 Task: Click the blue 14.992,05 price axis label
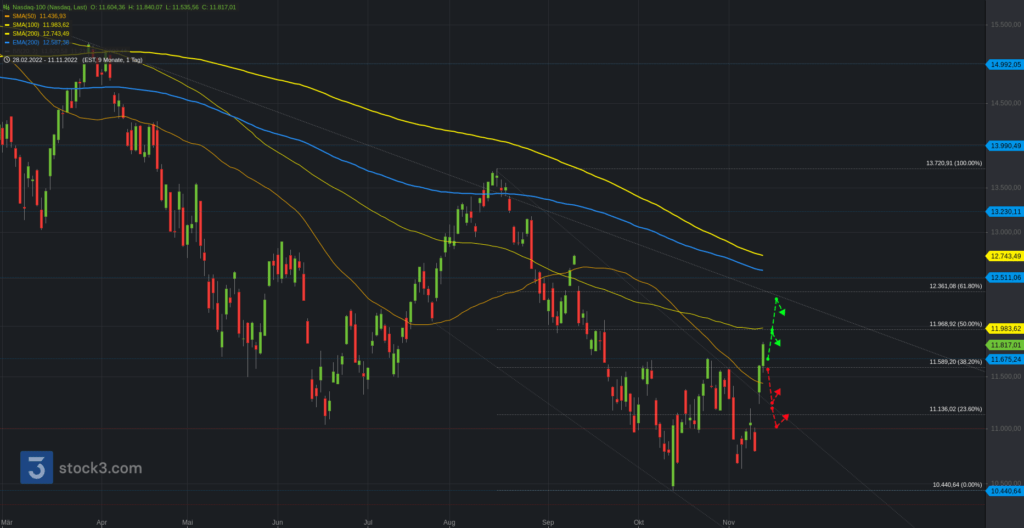click(1003, 64)
